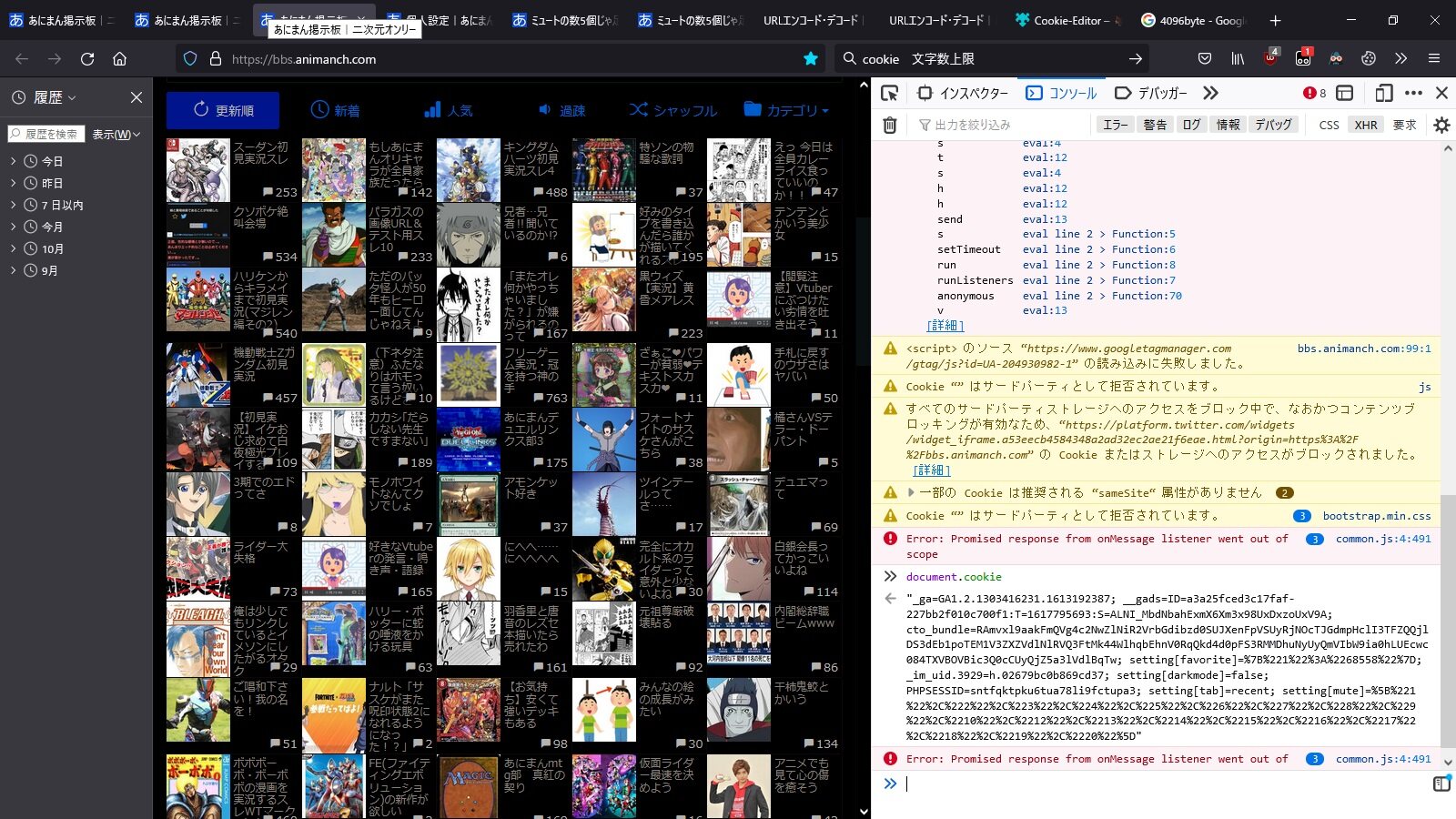Toggle 情報 filter in console
Viewport: 1456px width, 819px height.
(1228, 125)
